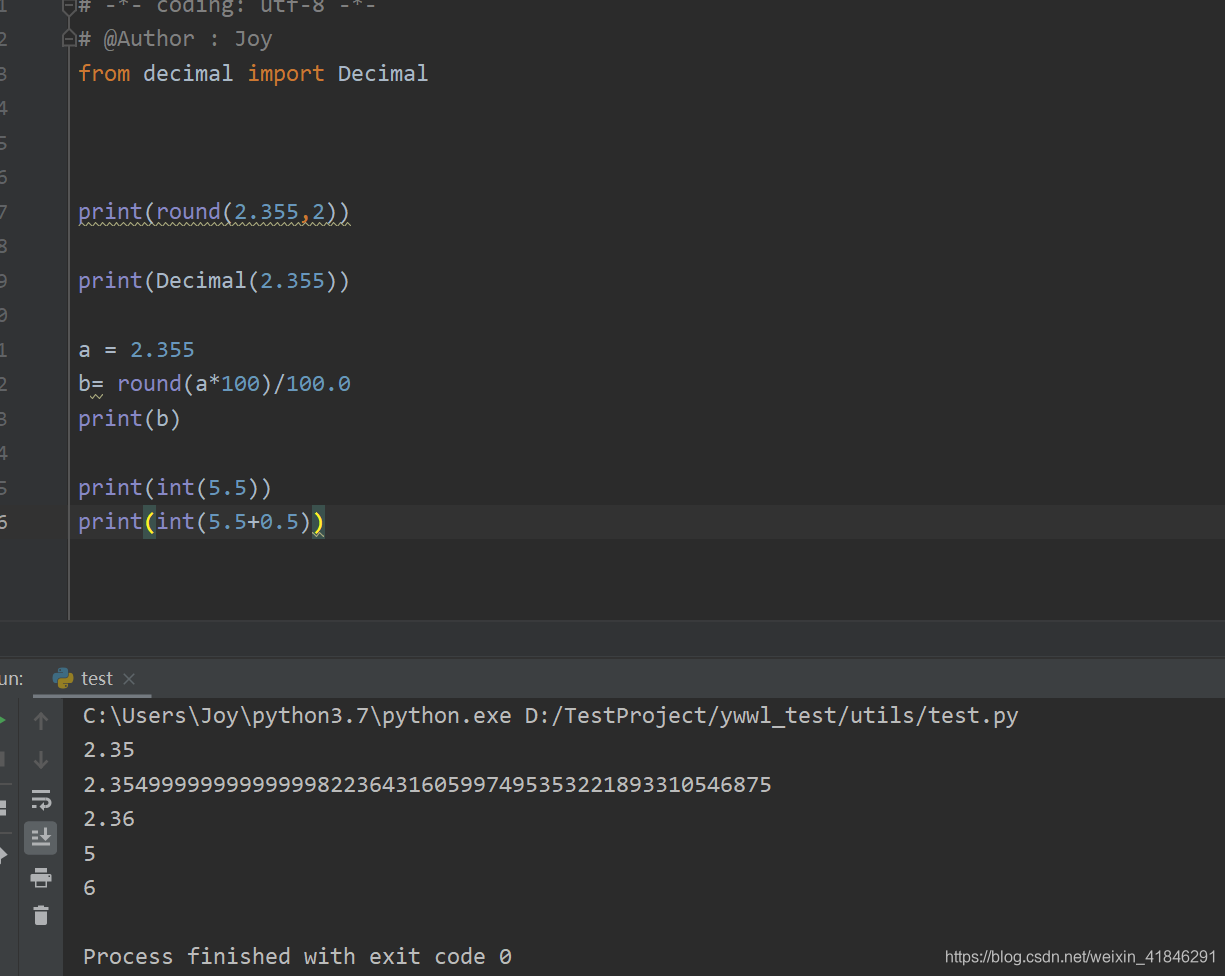The height and width of the screenshot is (976, 1225).
Task: Click the Down the Stack Trace arrow
Action: [41, 760]
